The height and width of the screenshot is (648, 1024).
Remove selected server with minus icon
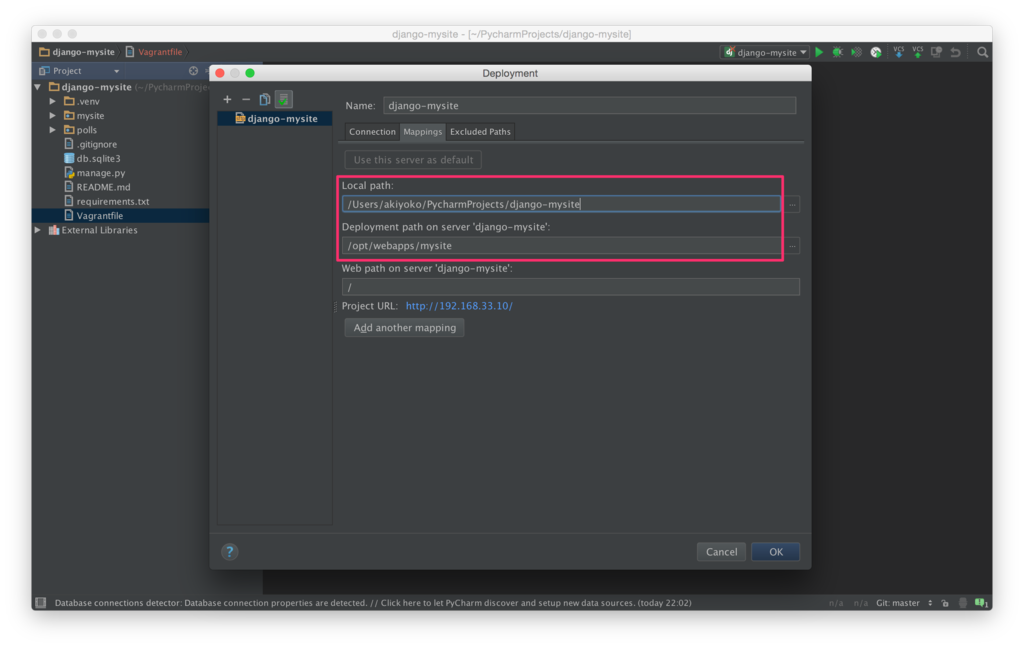(x=246, y=99)
